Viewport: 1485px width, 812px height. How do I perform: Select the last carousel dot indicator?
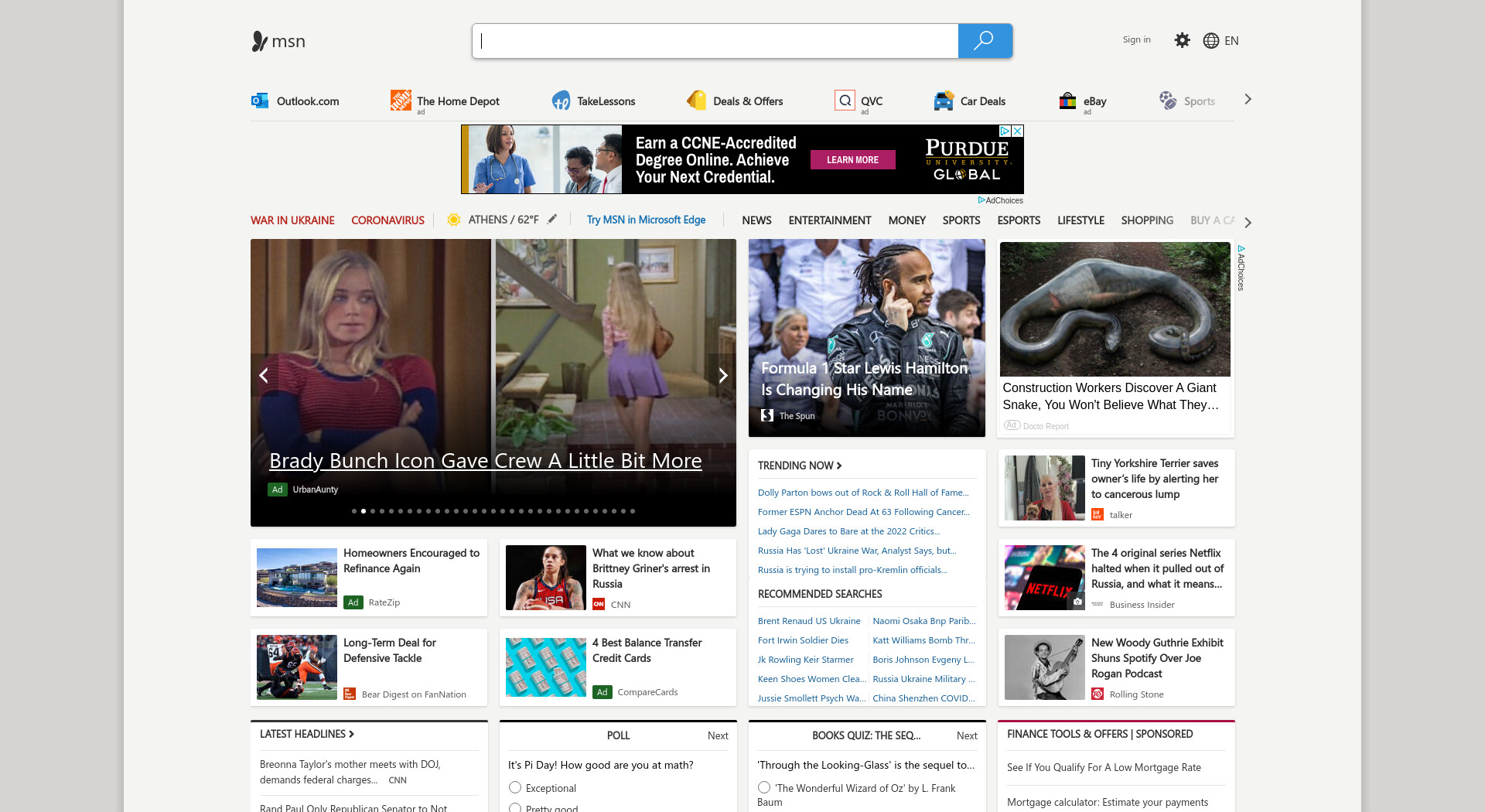click(x=633, y=511)
